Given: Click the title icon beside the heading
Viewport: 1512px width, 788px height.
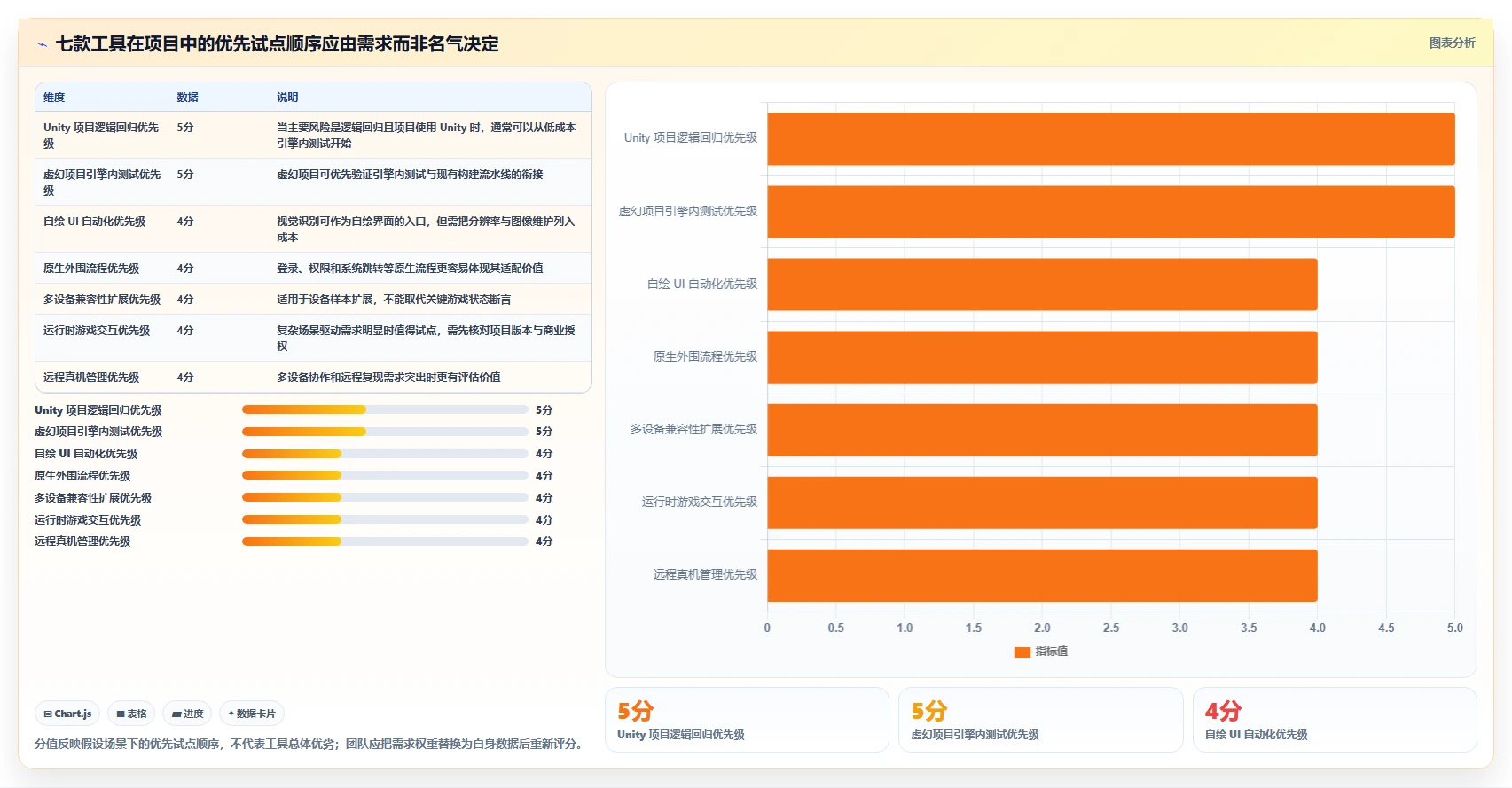Looking at the screenshot, I should click(x=42, y=44).
